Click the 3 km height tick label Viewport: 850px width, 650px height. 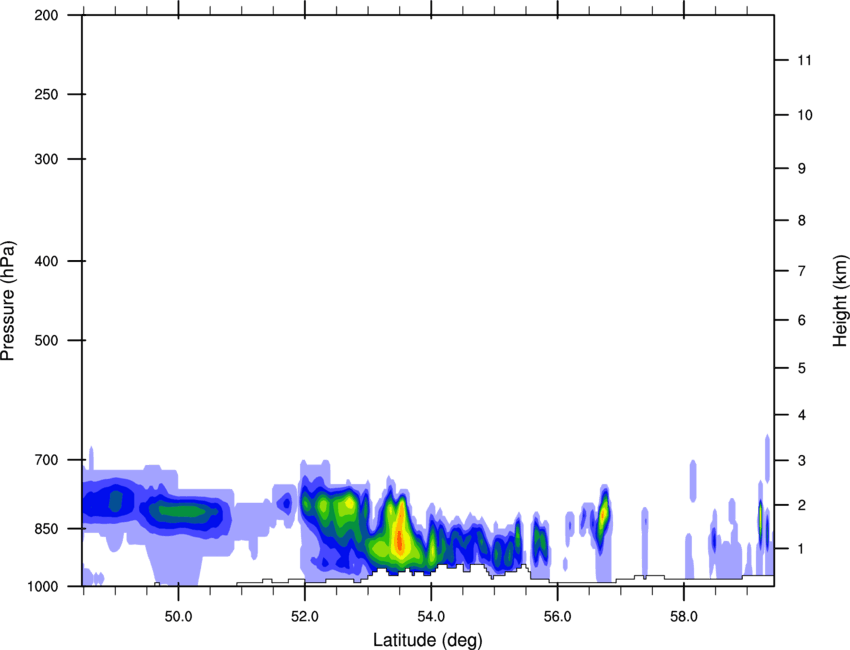pyautogui.click(x=802, y=460)
